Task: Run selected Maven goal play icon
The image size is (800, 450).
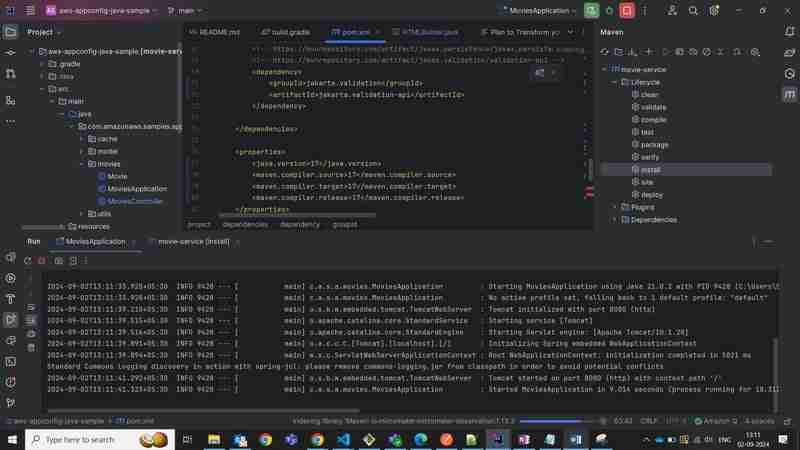Action: coord(665,52)
